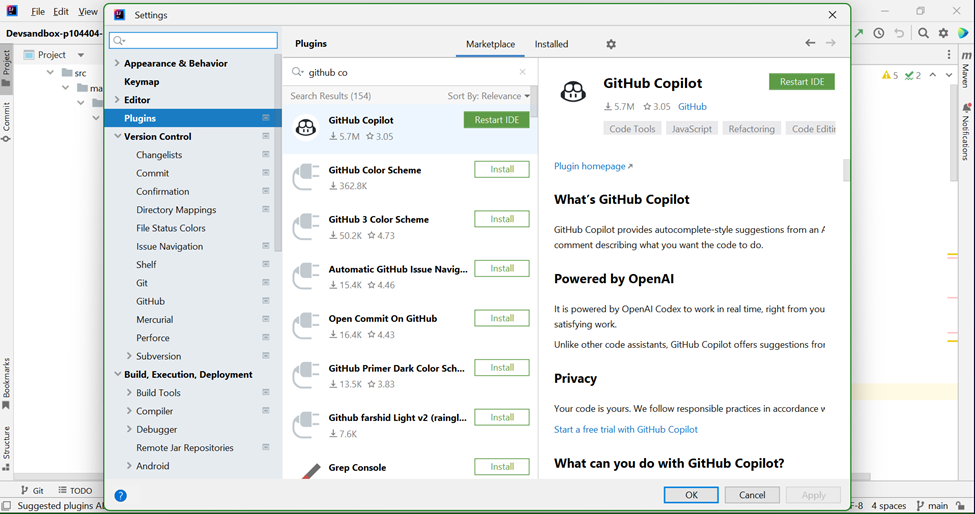
Task: Open the Commit tool window on left stripe
Action: click(x=6, y=122)
